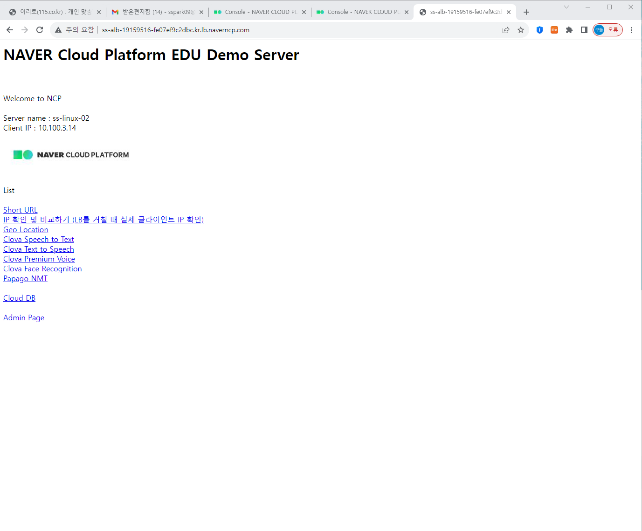Close the Gmail tab
This screenshot has width=642, height=531.
coord(201,12)
